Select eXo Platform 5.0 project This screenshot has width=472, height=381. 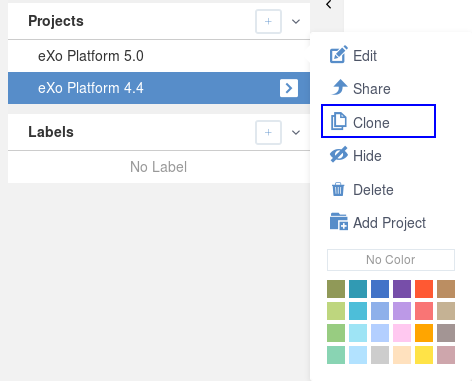point(159,56)
